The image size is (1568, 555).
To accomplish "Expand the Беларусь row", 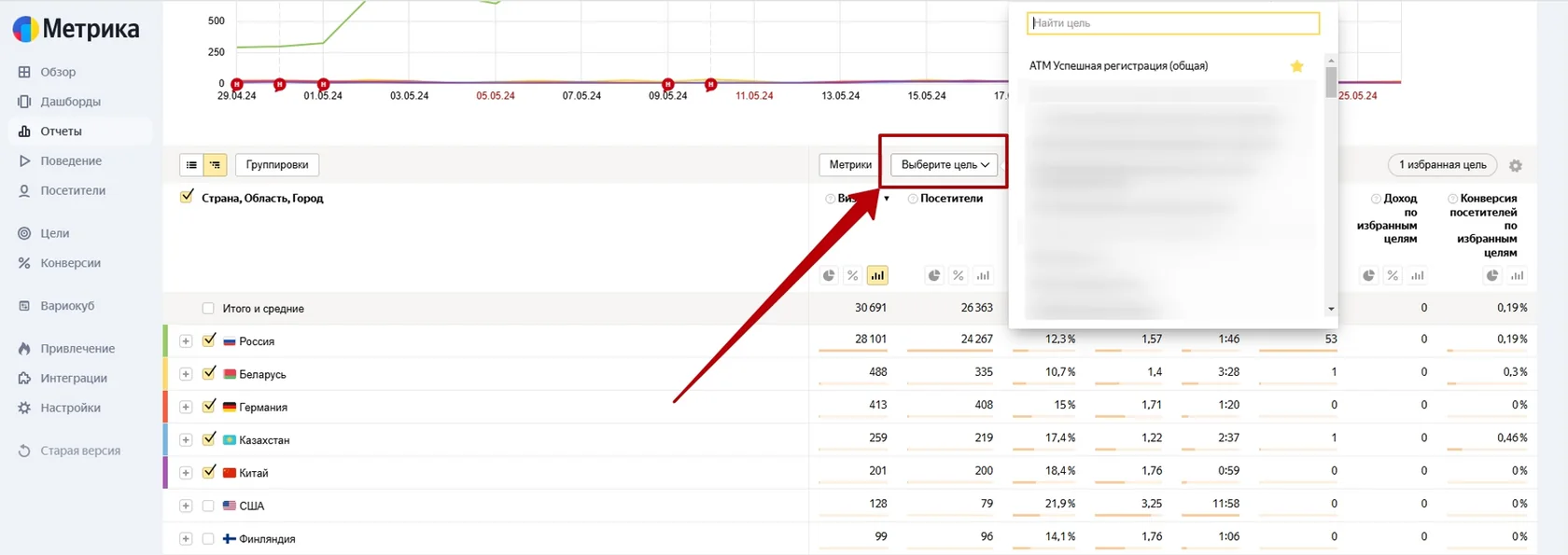I will 186,374.
